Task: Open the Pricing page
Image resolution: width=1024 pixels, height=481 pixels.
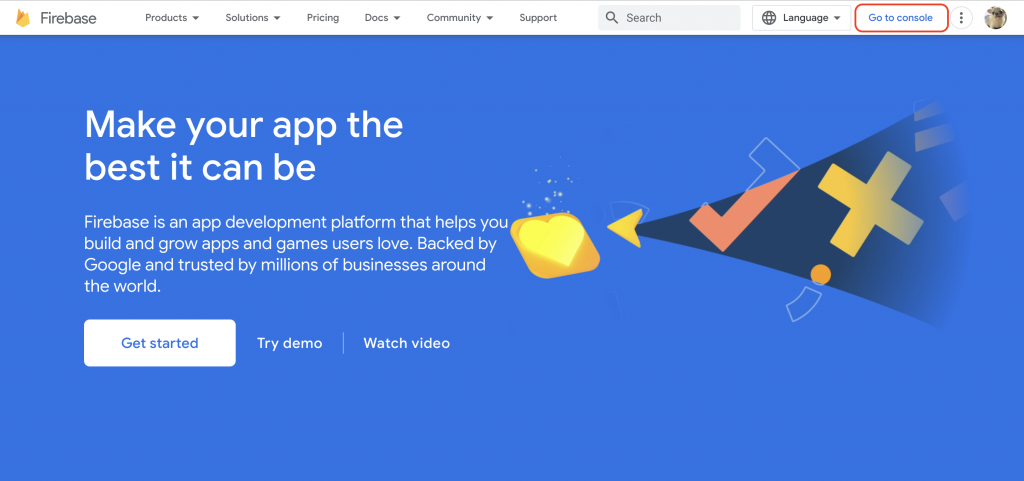Action: (323, 18)
